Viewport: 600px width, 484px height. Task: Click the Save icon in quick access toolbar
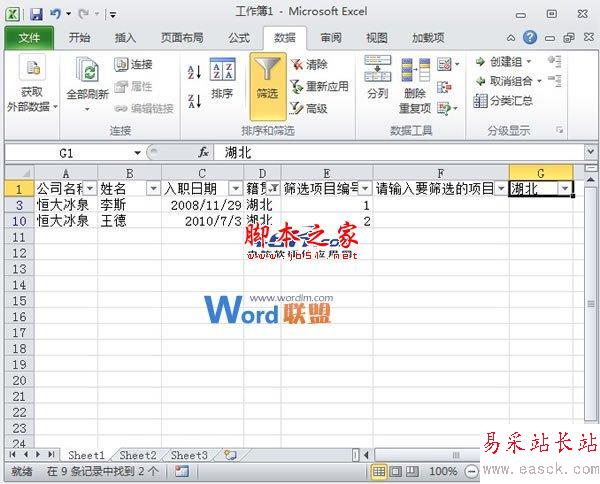(36, 14)
